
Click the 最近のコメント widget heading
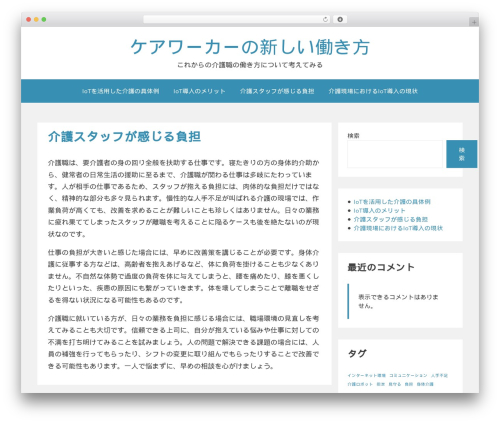click(x=381, y=267)
